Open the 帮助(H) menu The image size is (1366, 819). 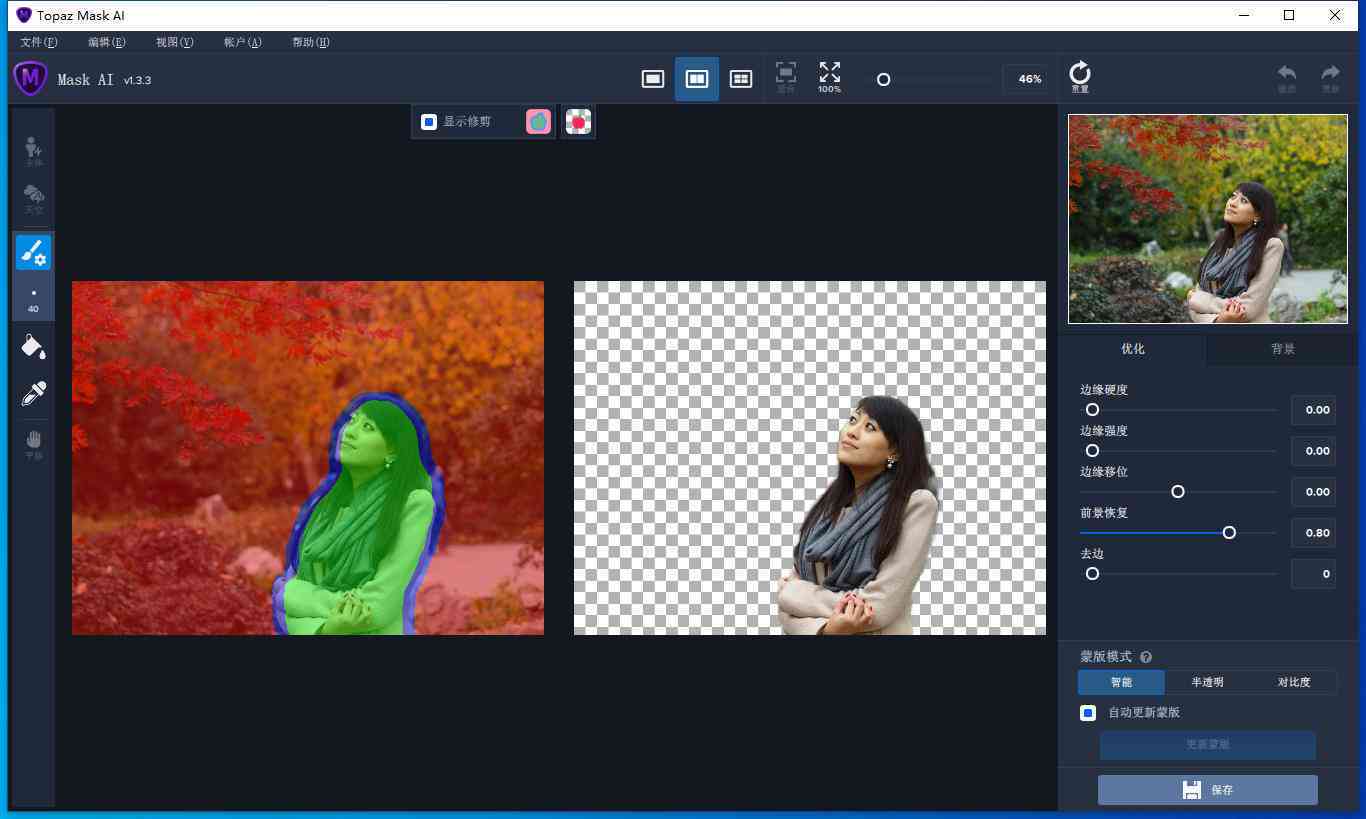click(311, 42)
